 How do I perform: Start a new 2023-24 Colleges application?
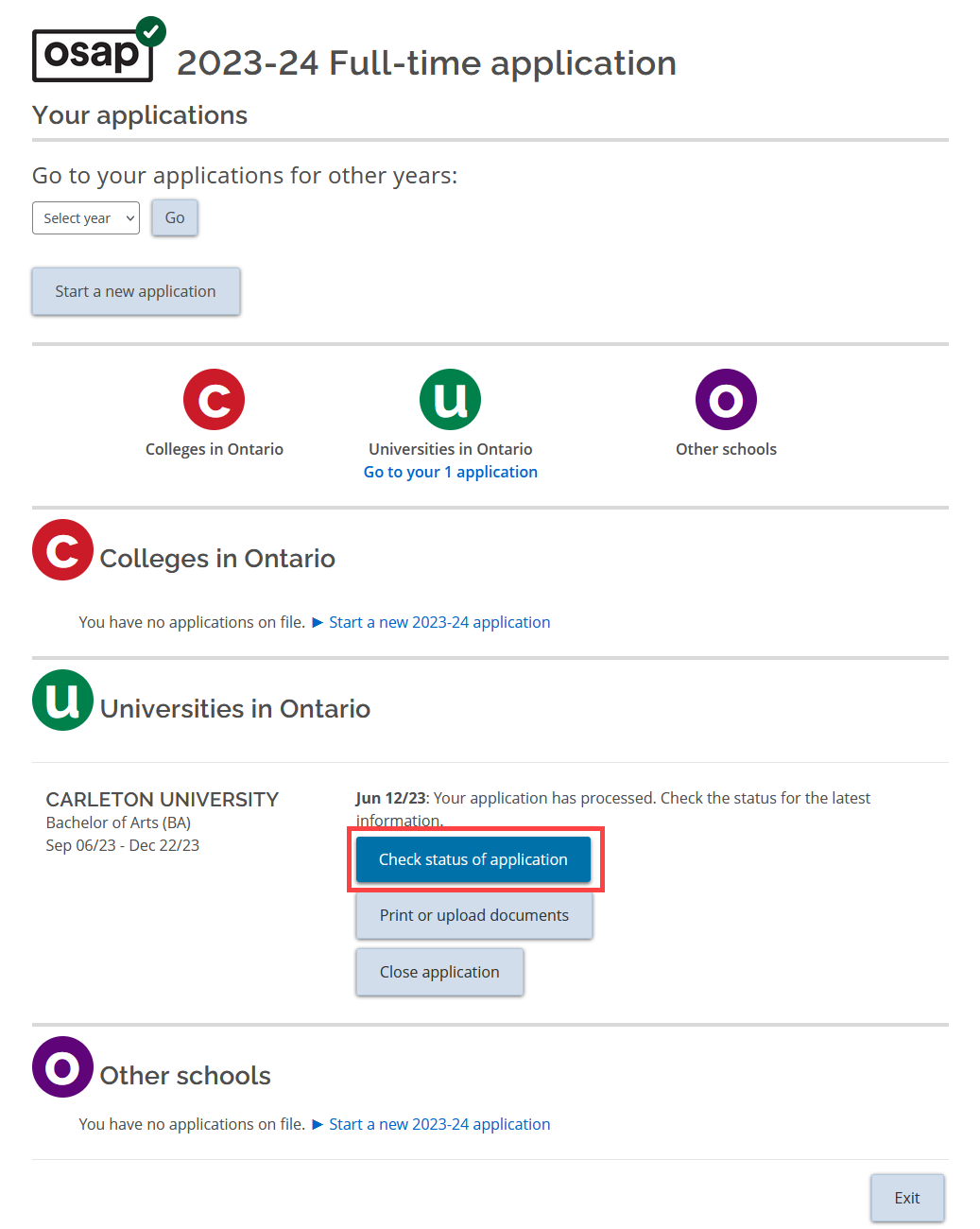439,622
